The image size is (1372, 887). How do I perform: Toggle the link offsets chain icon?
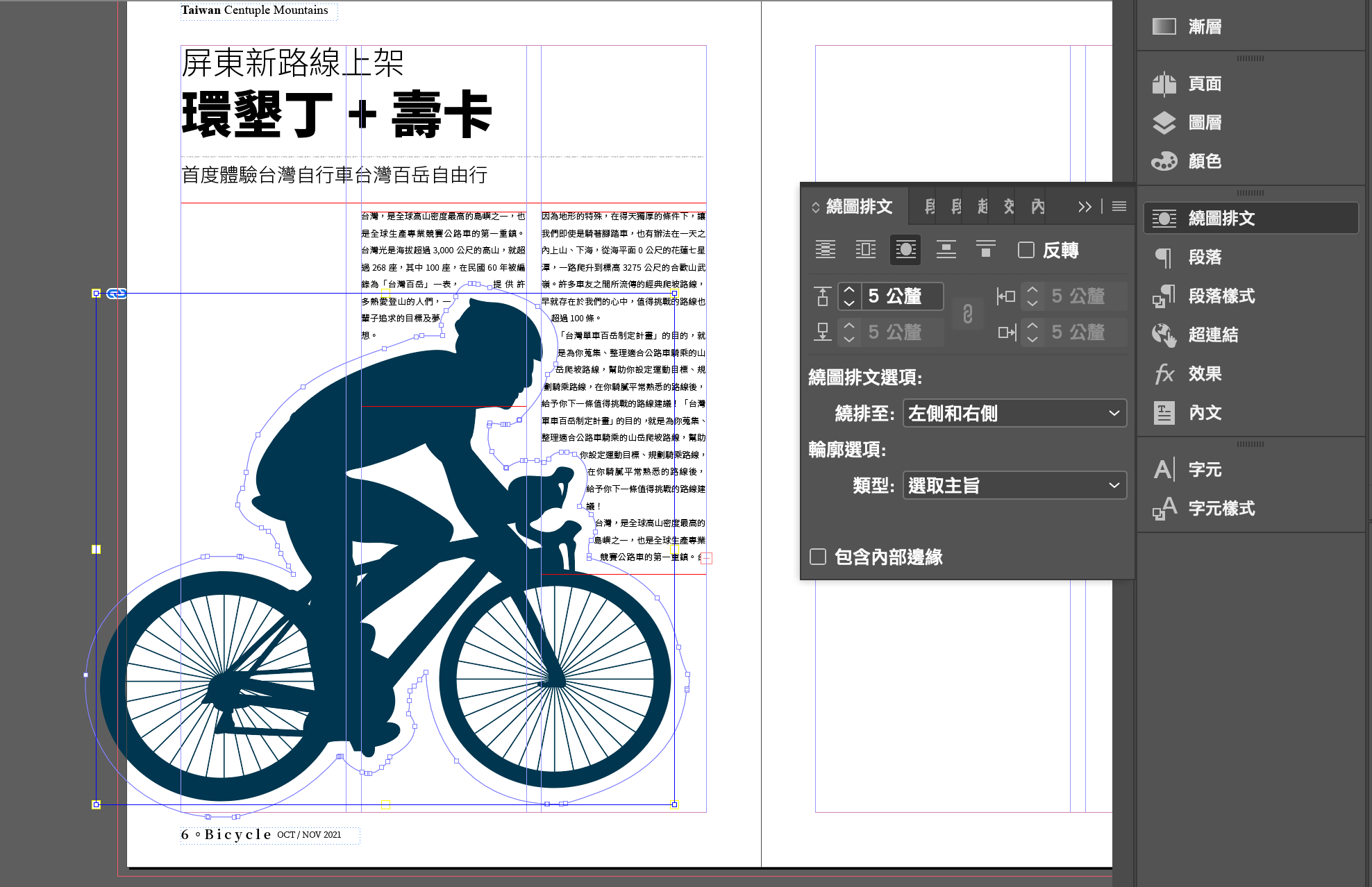pyautogui.click(x=968, y=314)
